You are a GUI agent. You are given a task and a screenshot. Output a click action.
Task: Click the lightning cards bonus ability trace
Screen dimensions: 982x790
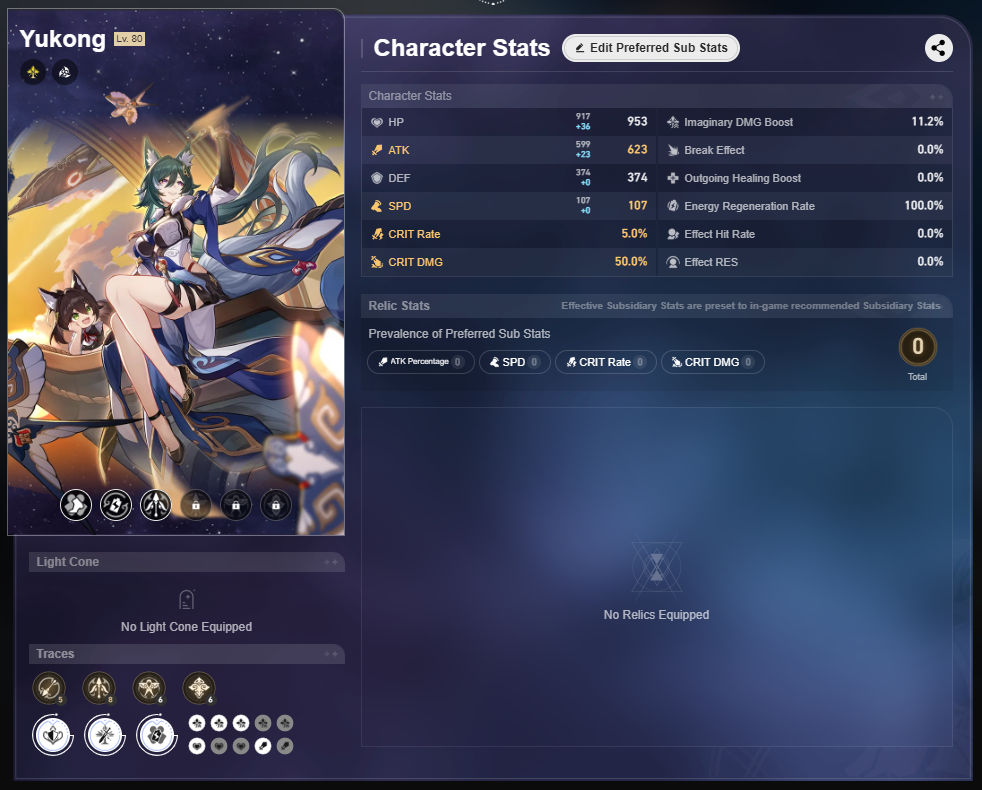[x=157, y=734]
